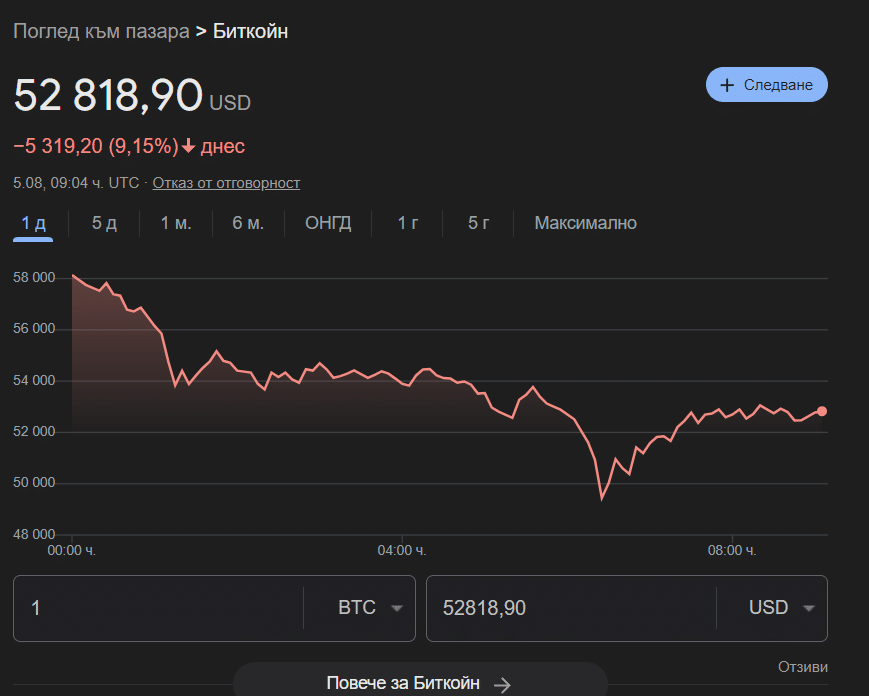Click the 56 000 axis label
869x696 pixels.
click(x=34, y=329)
